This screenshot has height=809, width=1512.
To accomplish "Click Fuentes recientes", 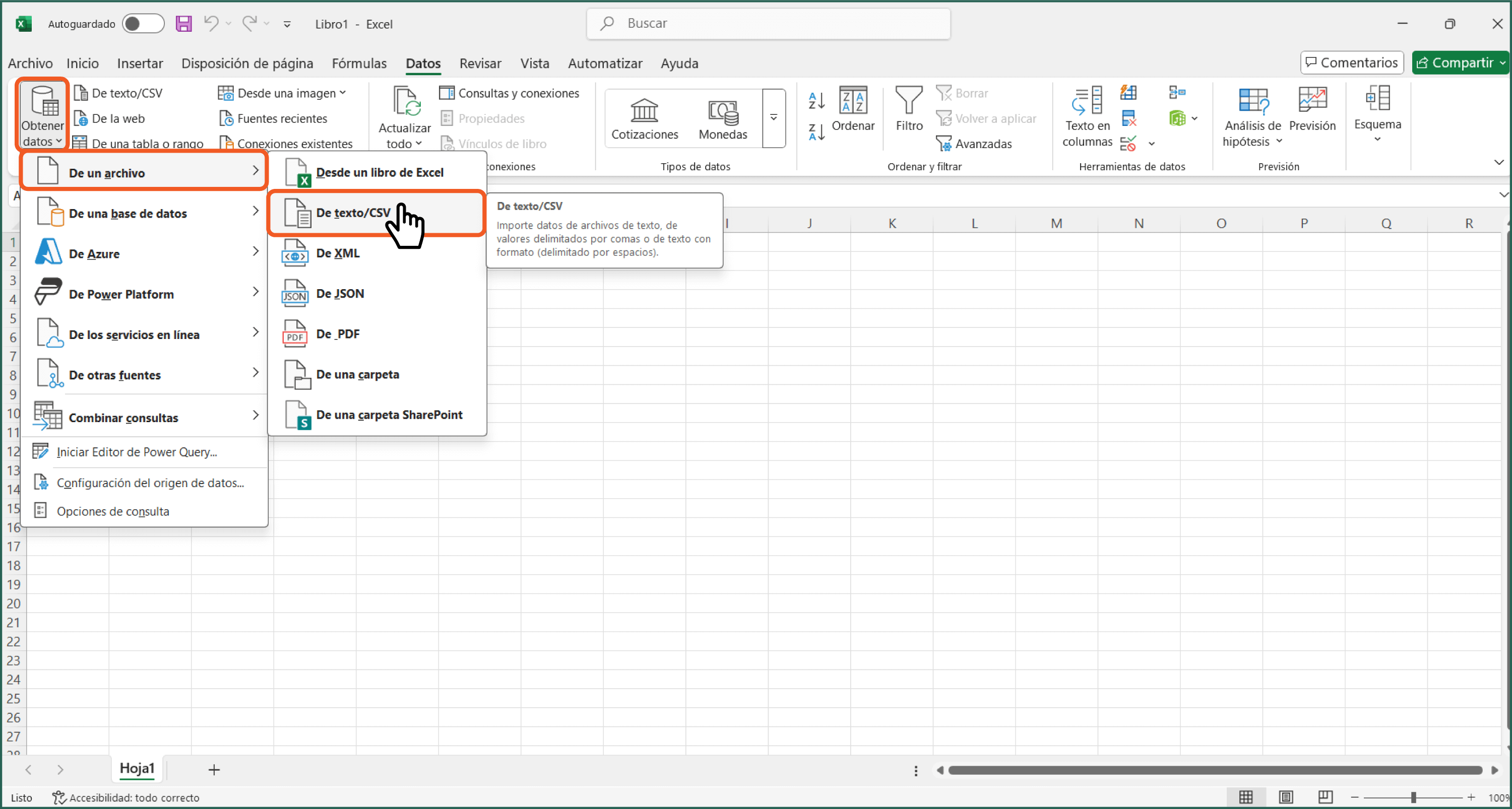I will [x=274, y=118].
